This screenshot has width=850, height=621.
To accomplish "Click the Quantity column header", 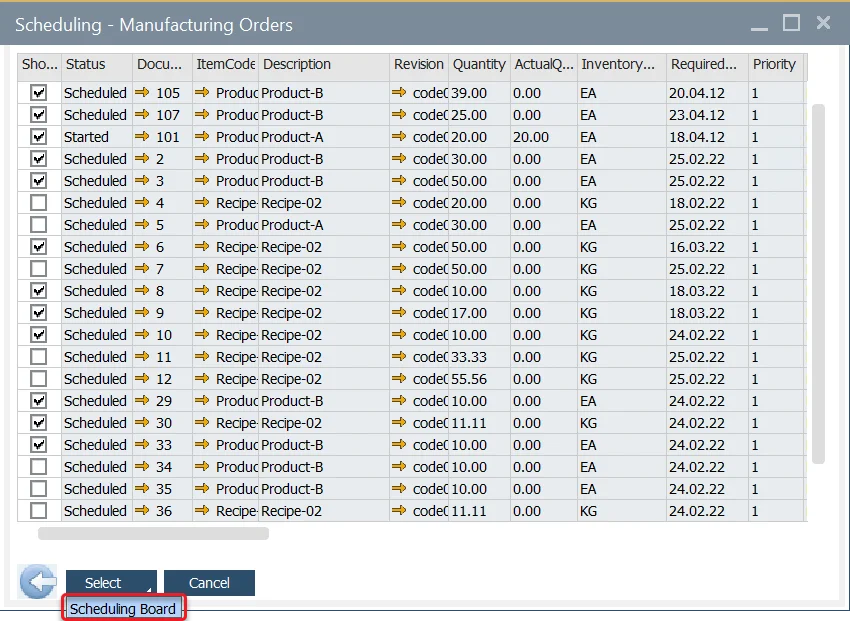I will (478, 66).
